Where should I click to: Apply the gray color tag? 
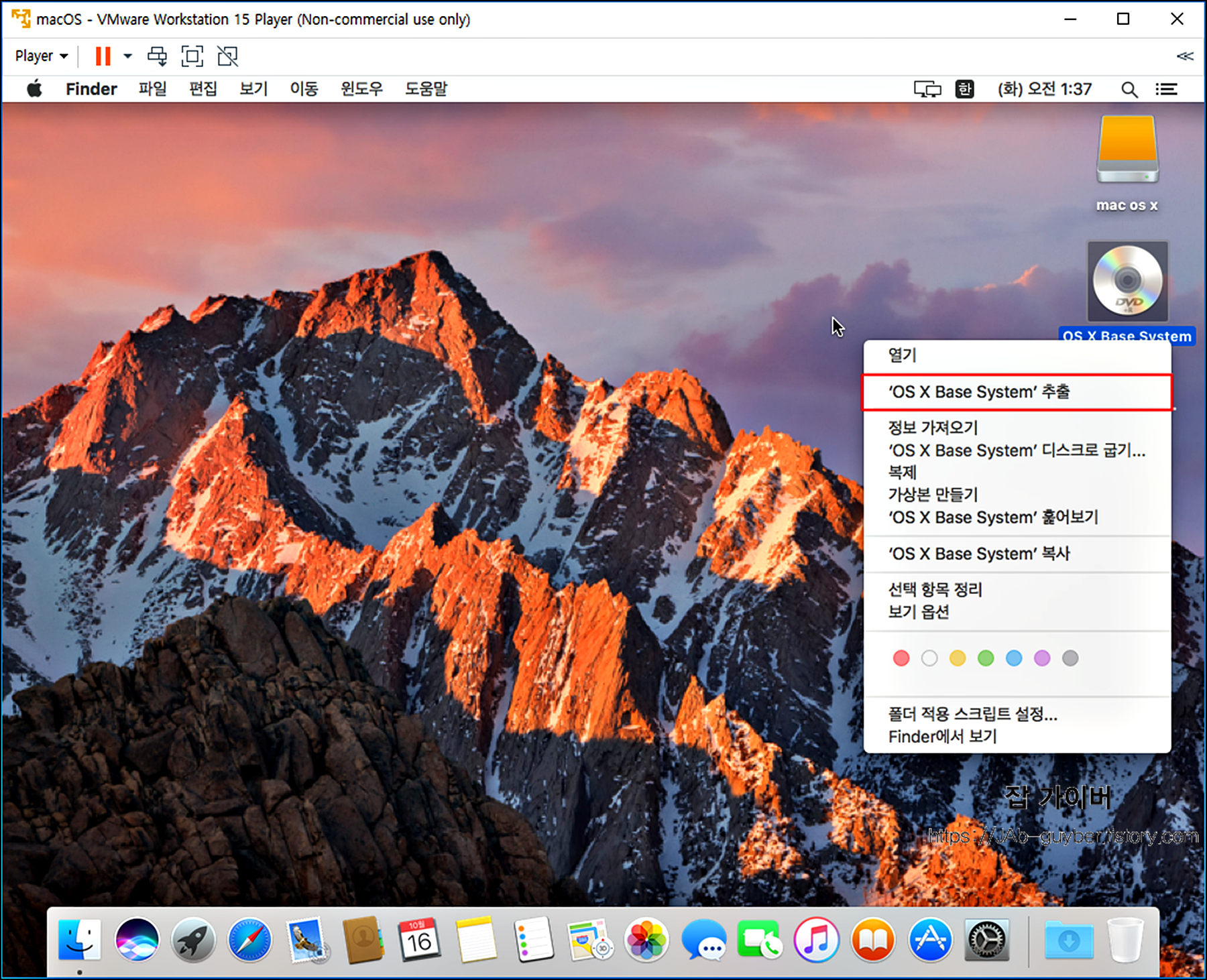(x=1070, y=658)
